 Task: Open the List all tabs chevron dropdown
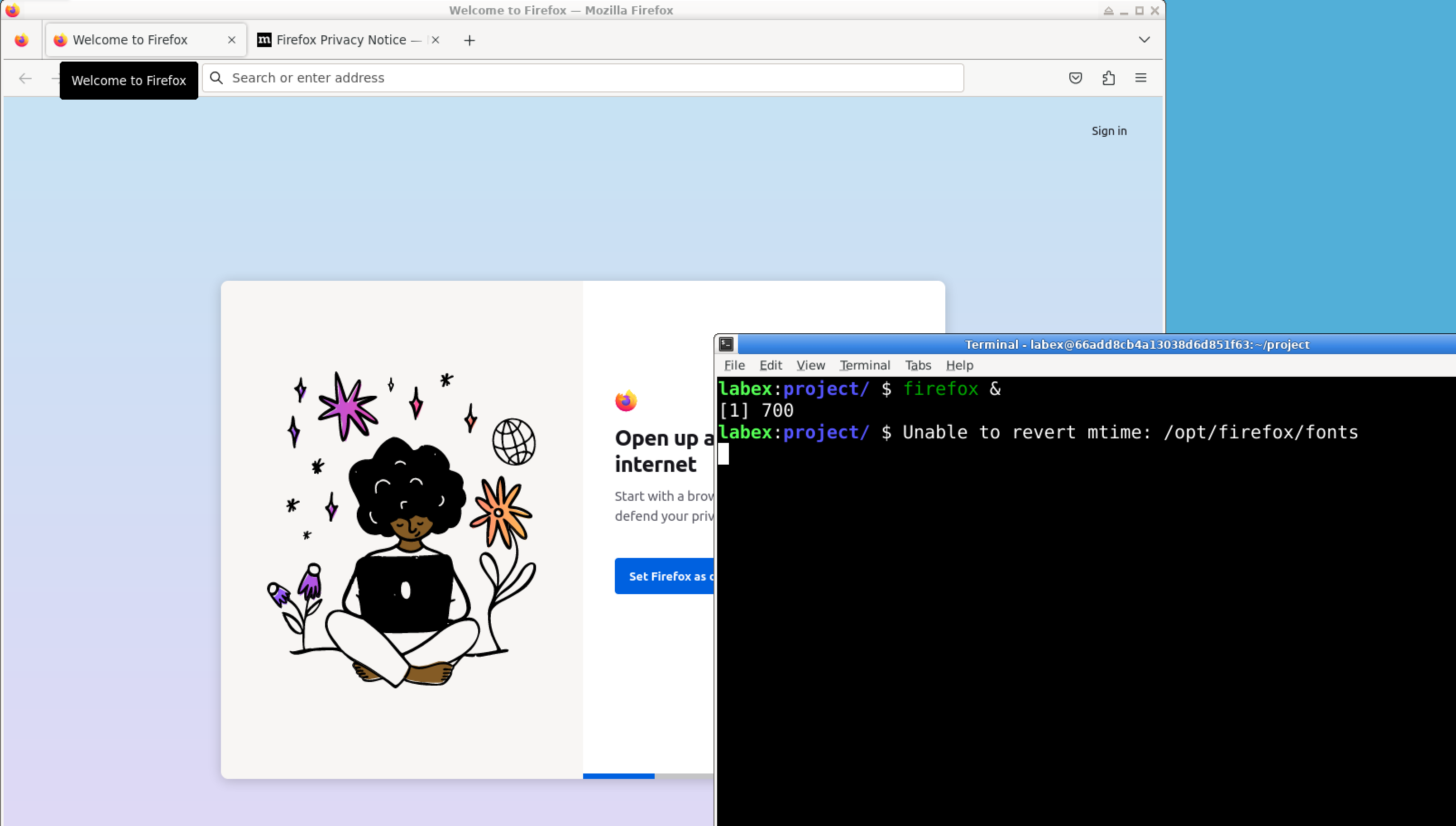pyautogui.click(x=1144, y=40)
